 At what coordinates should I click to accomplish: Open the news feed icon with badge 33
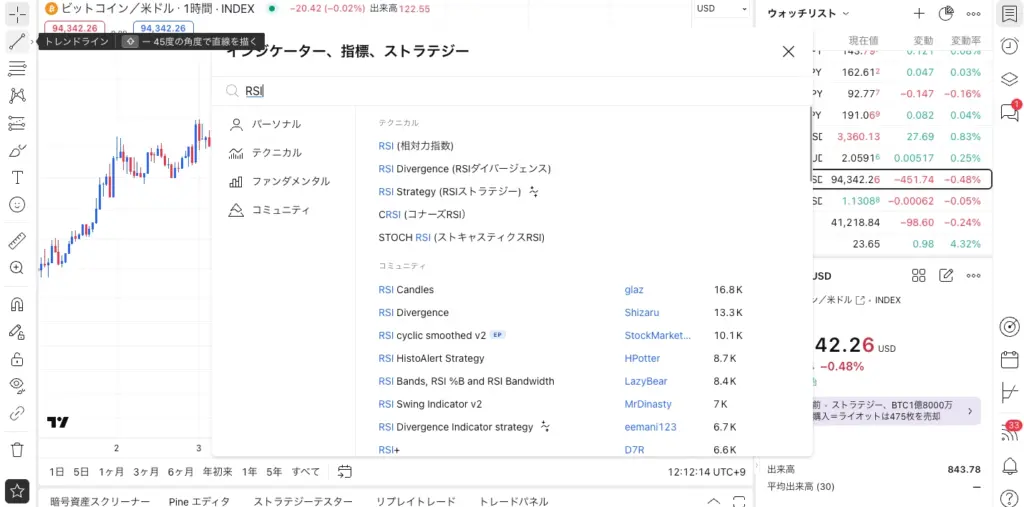(1010, 430)
